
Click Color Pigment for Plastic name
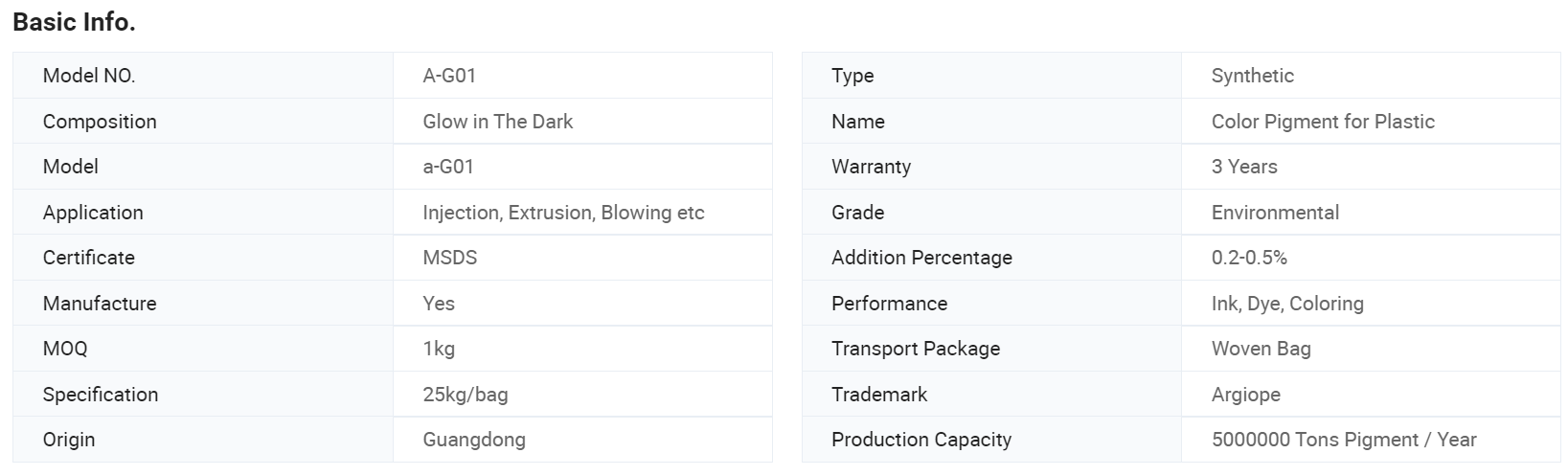click(1323, 122)
